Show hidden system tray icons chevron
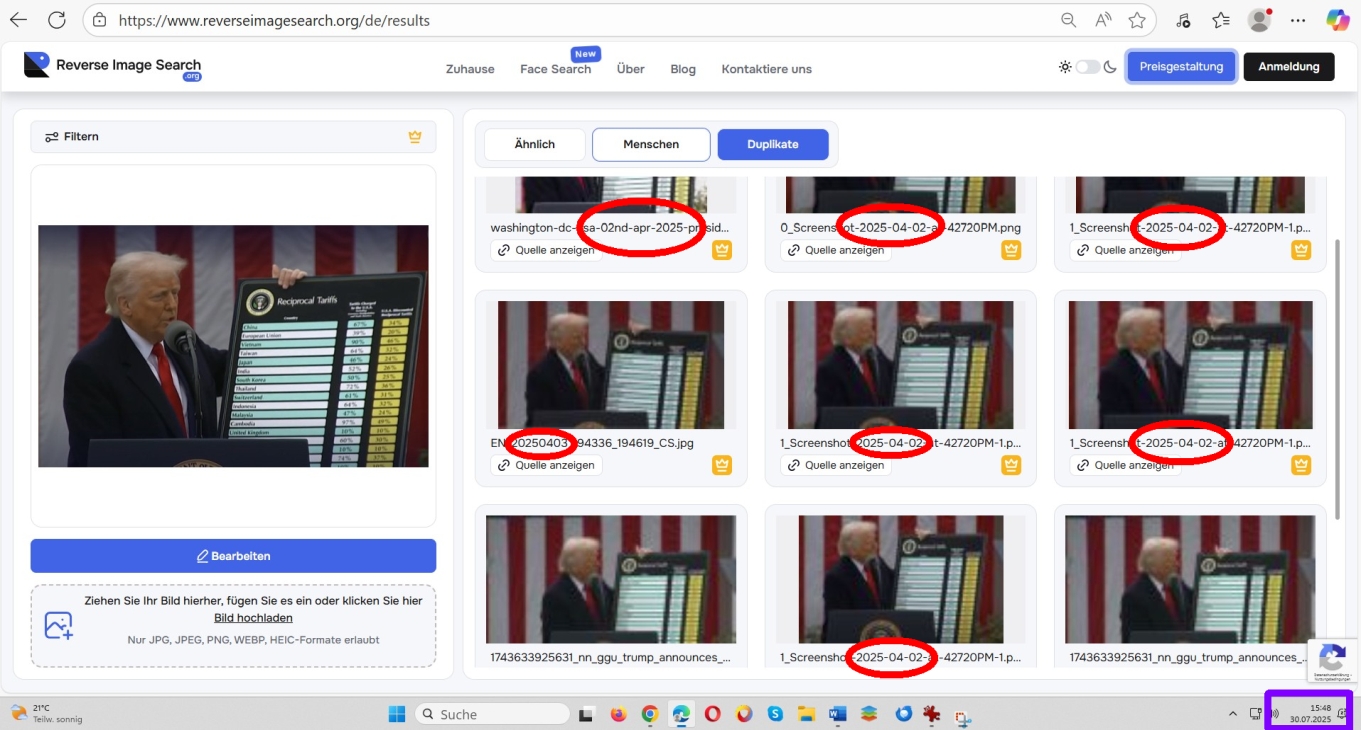 1232,714
